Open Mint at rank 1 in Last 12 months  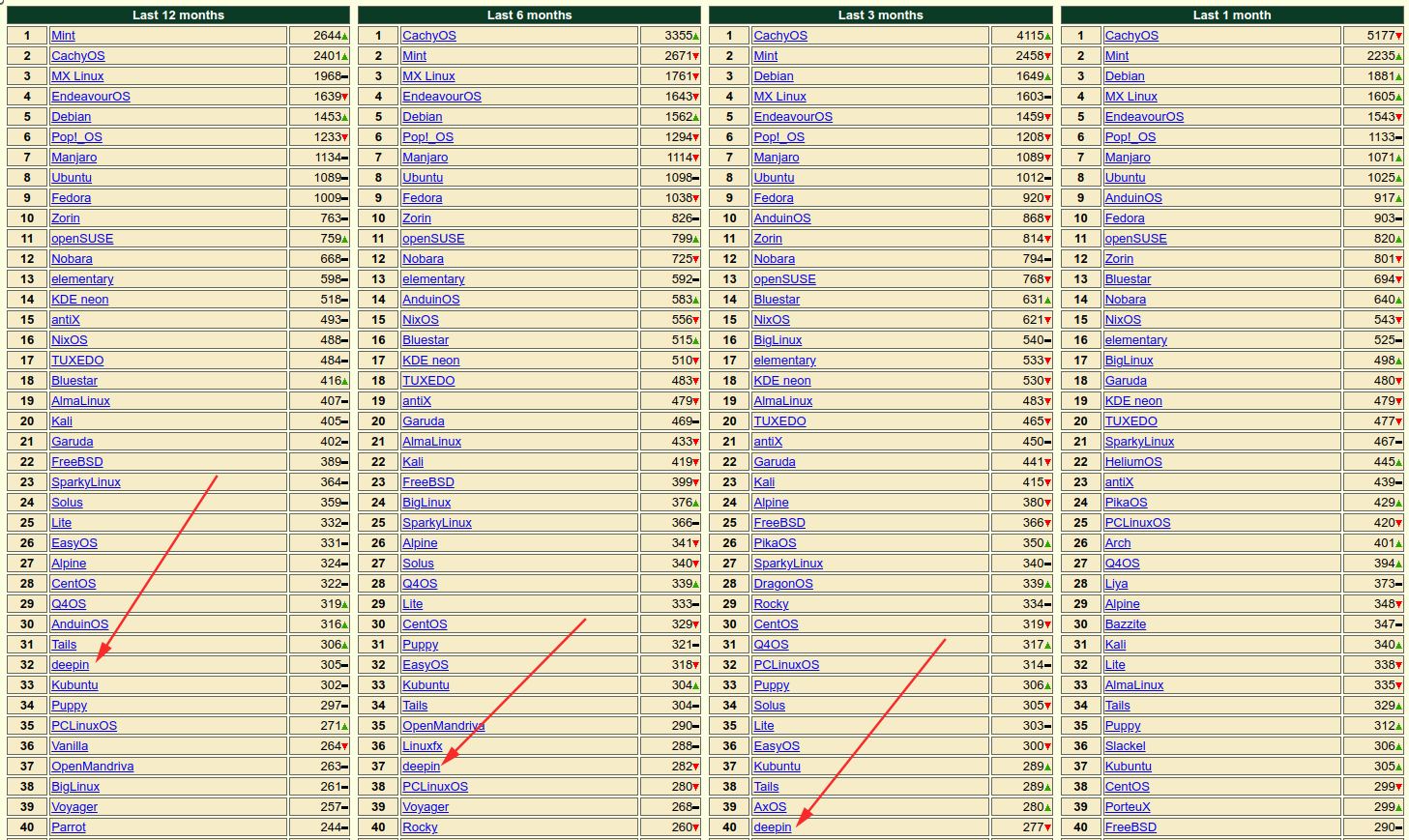click(x=63, y=36)
